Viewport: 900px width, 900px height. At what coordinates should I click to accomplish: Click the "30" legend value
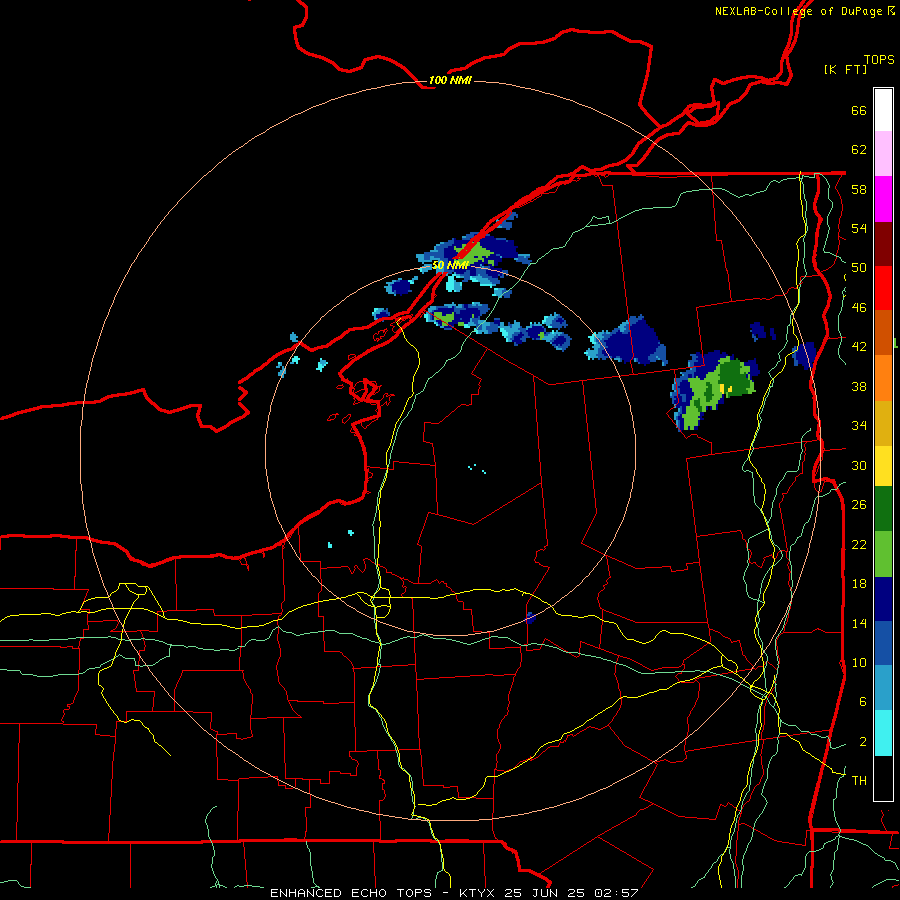click(859, 465)
